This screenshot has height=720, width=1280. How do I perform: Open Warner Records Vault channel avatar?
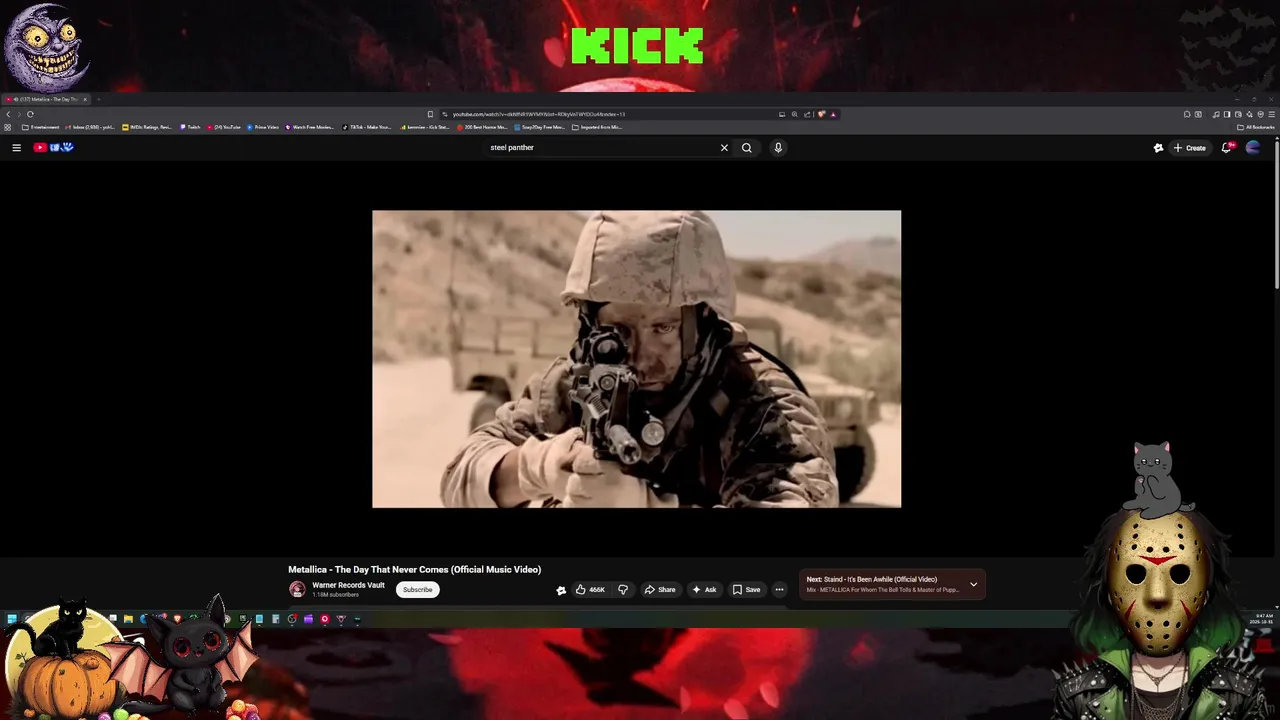(x=297, y=589)
